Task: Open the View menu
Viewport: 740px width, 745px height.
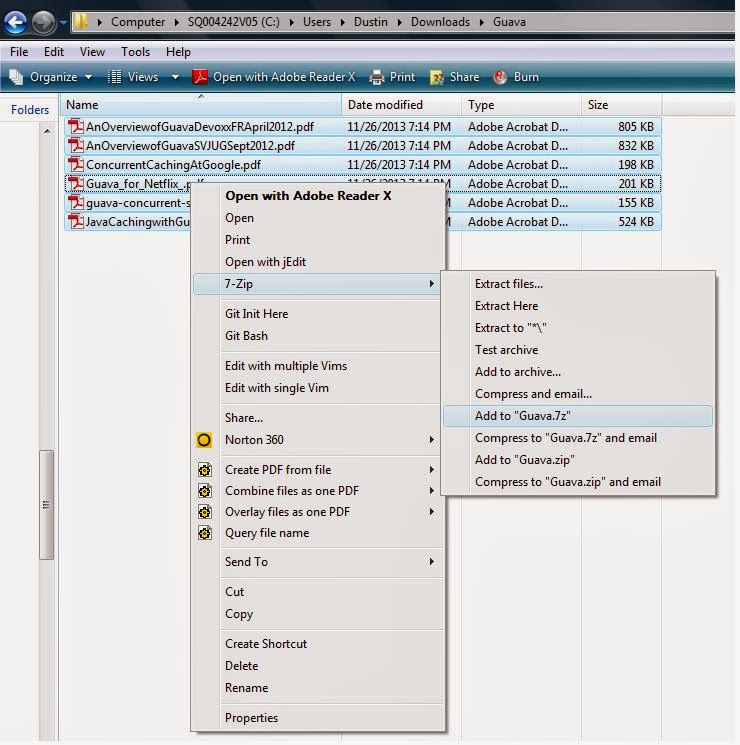Action: tap(92, 52)
